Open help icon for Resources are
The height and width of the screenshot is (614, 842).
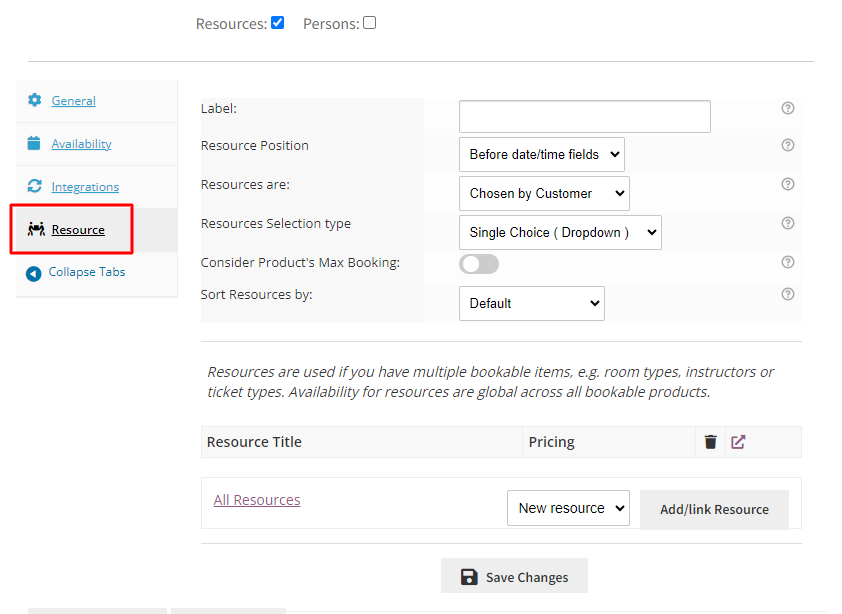point(787,184)
